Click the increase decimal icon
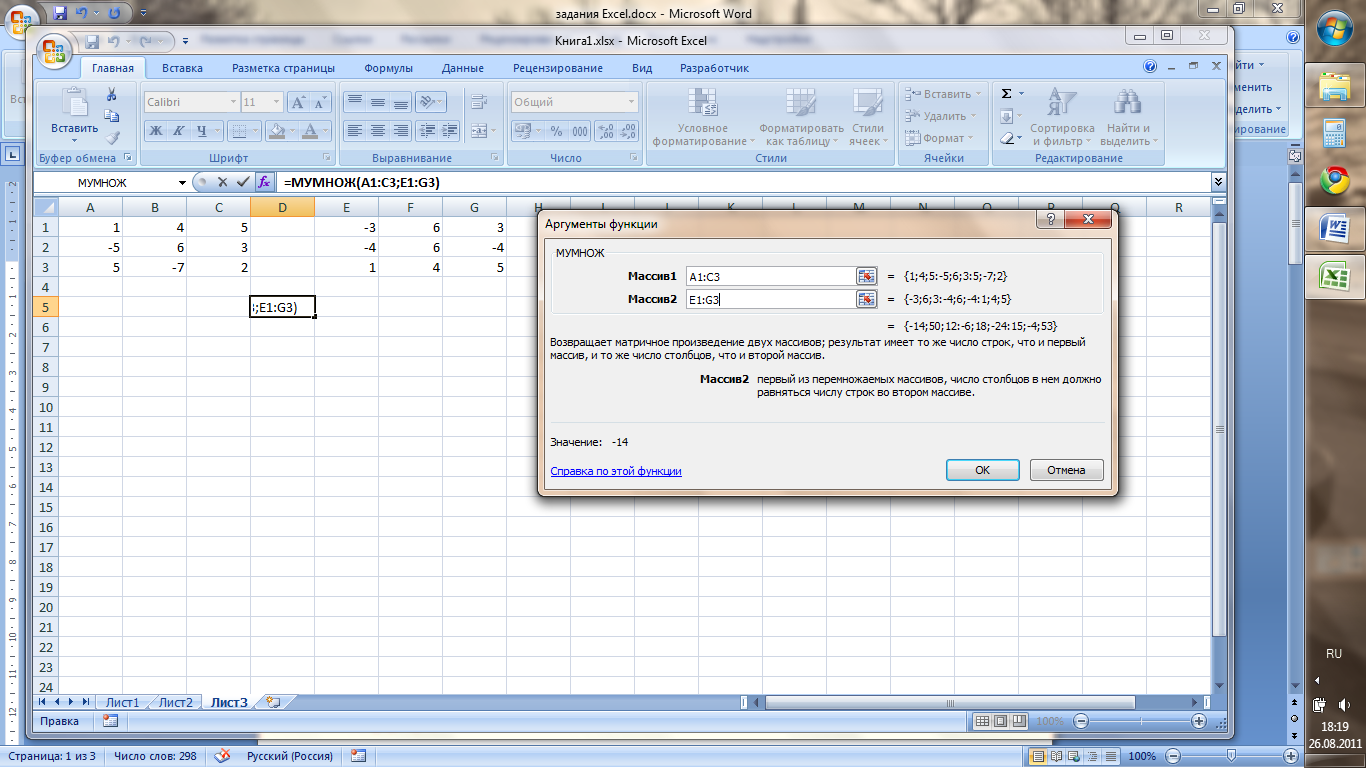The height and width of the screenshot is (768, 1366). [606, 131]
